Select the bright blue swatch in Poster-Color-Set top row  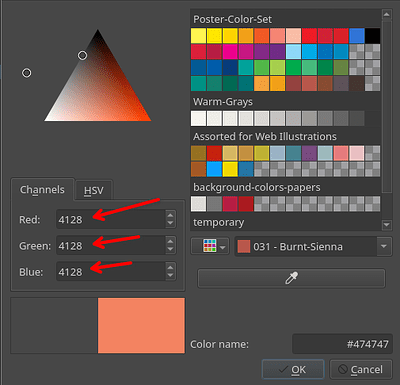357,36
